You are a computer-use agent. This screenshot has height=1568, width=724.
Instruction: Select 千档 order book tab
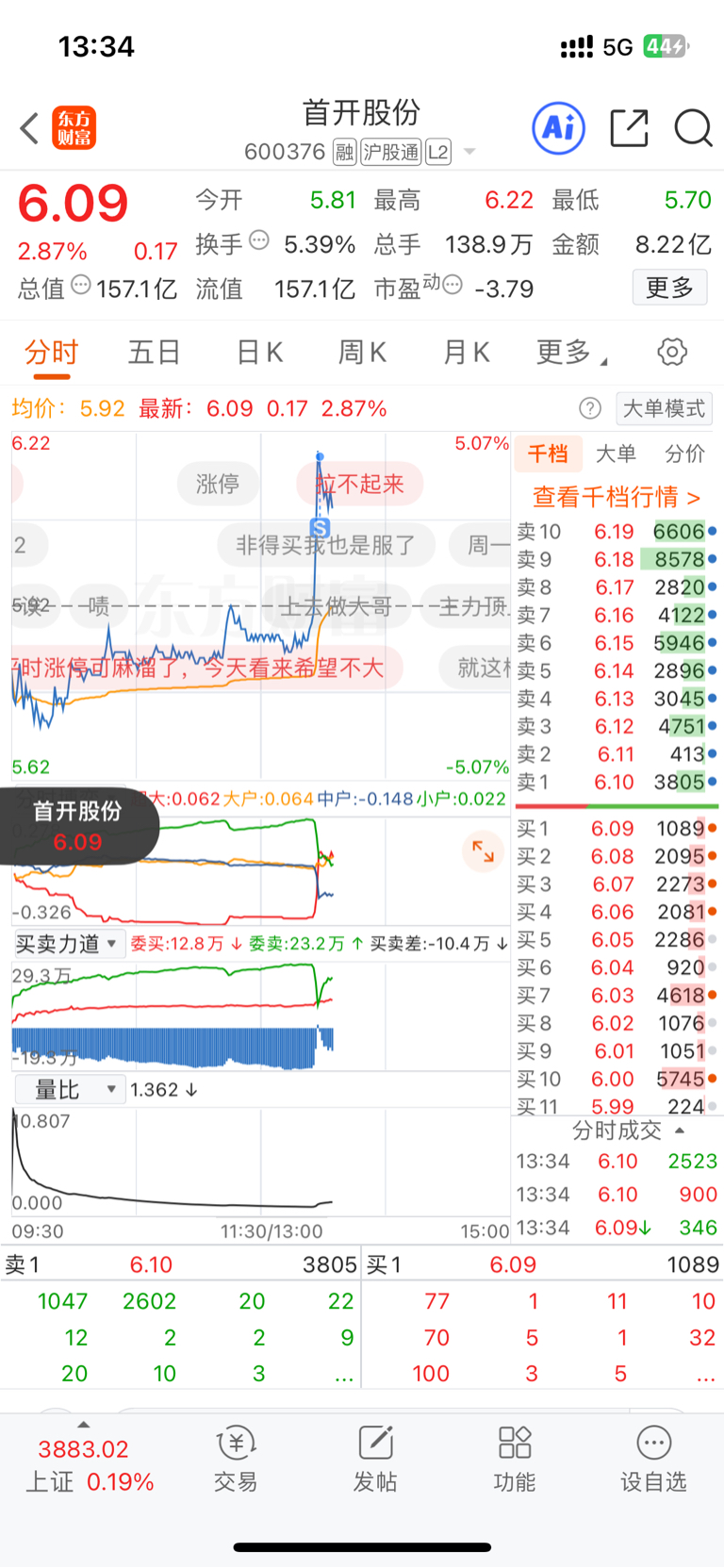(x=548, y=454)
